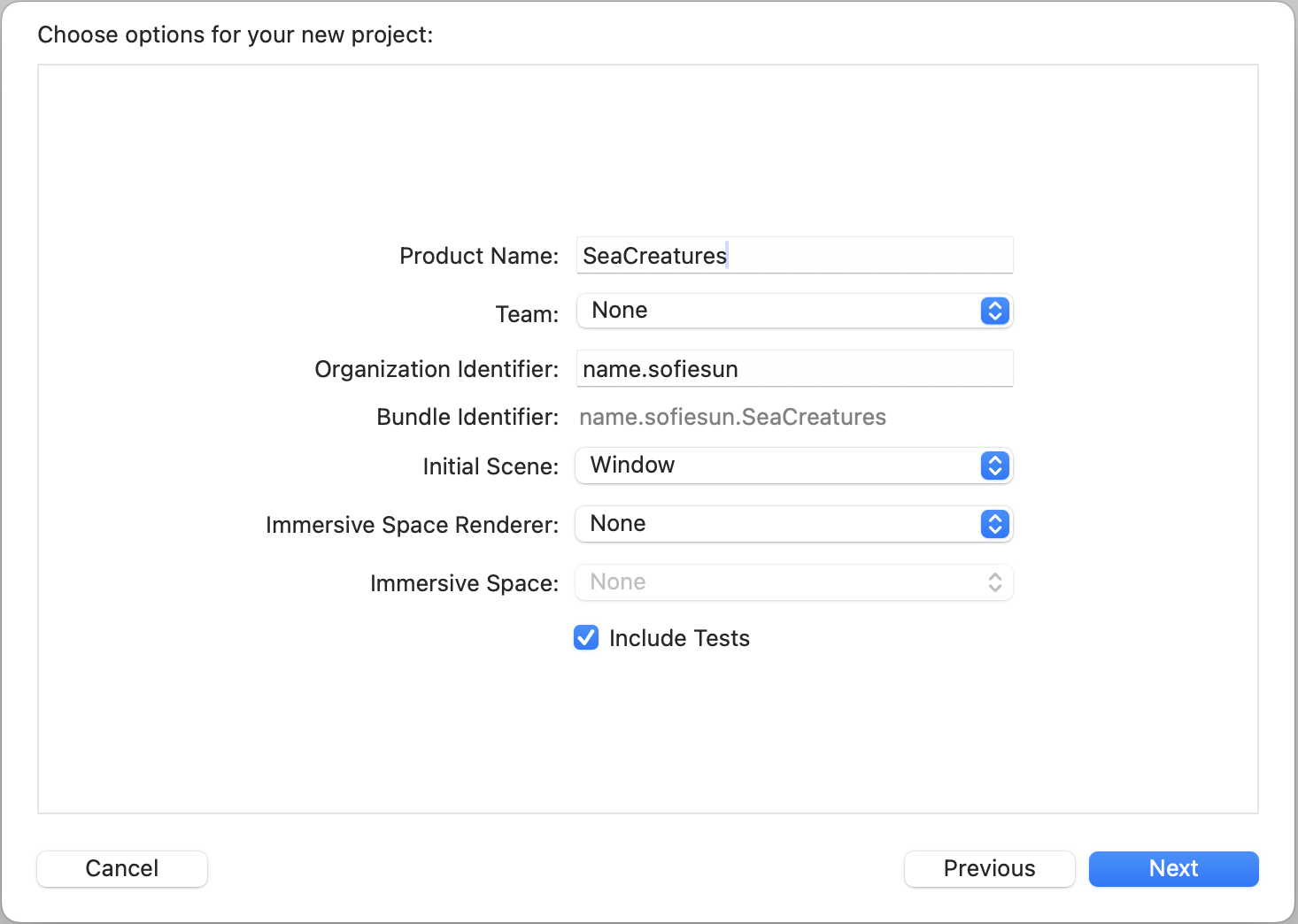Viewport: 1298px width, 924px height.
Task: Click the Initial Scene up-down arrows icon
Action: (993, 466)
